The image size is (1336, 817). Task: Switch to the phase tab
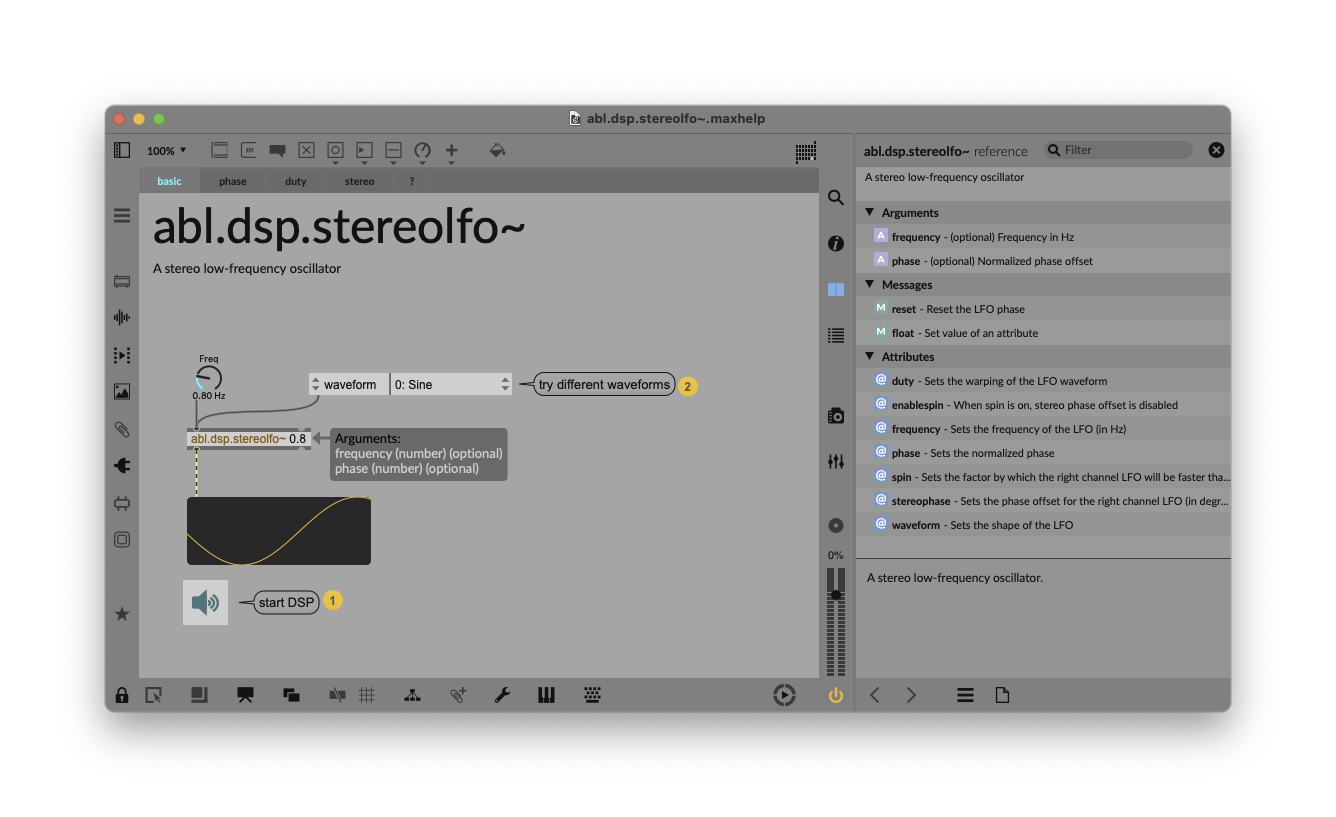(x=233, y=181)
